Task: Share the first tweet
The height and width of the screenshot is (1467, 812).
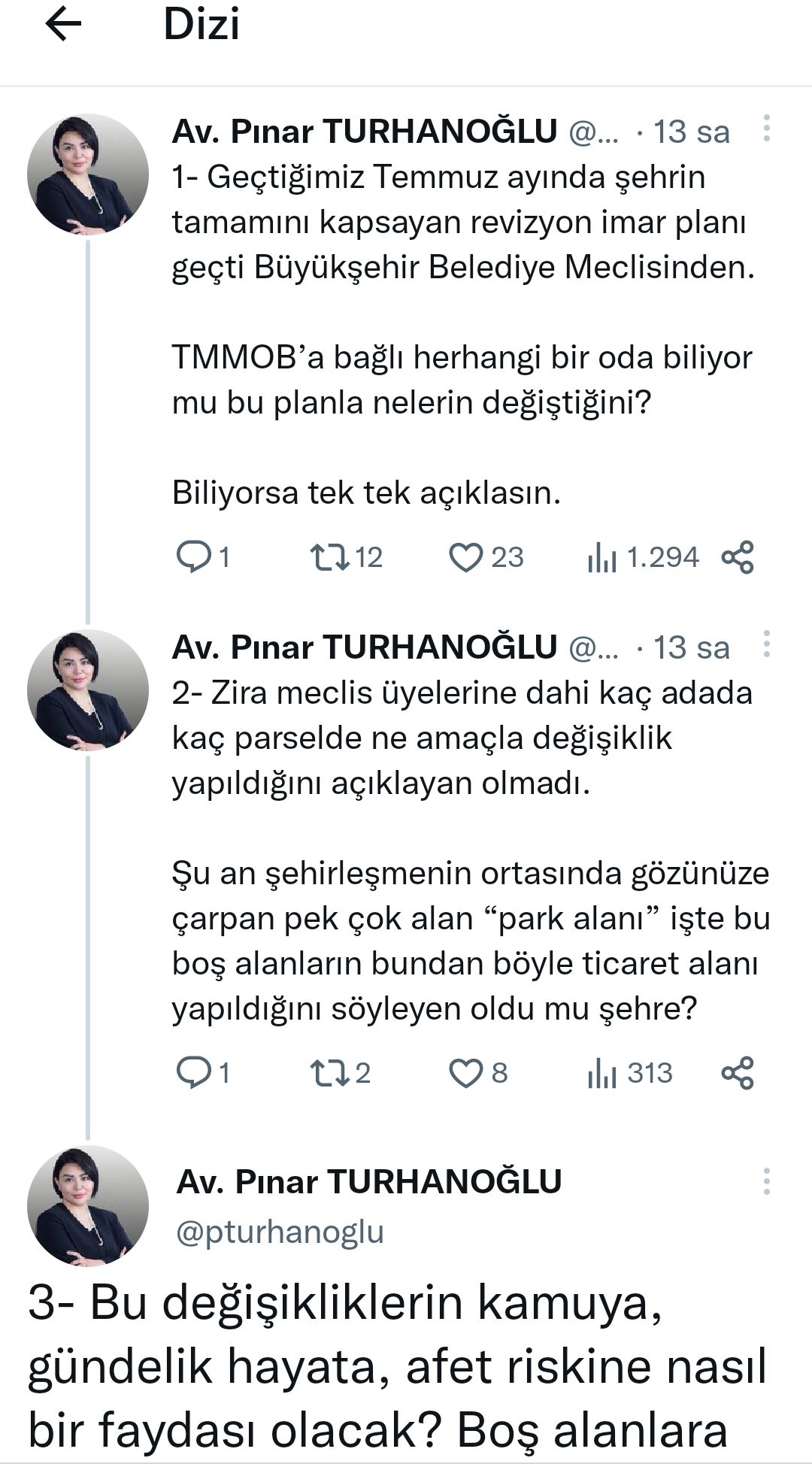Action: pos(737,557)
